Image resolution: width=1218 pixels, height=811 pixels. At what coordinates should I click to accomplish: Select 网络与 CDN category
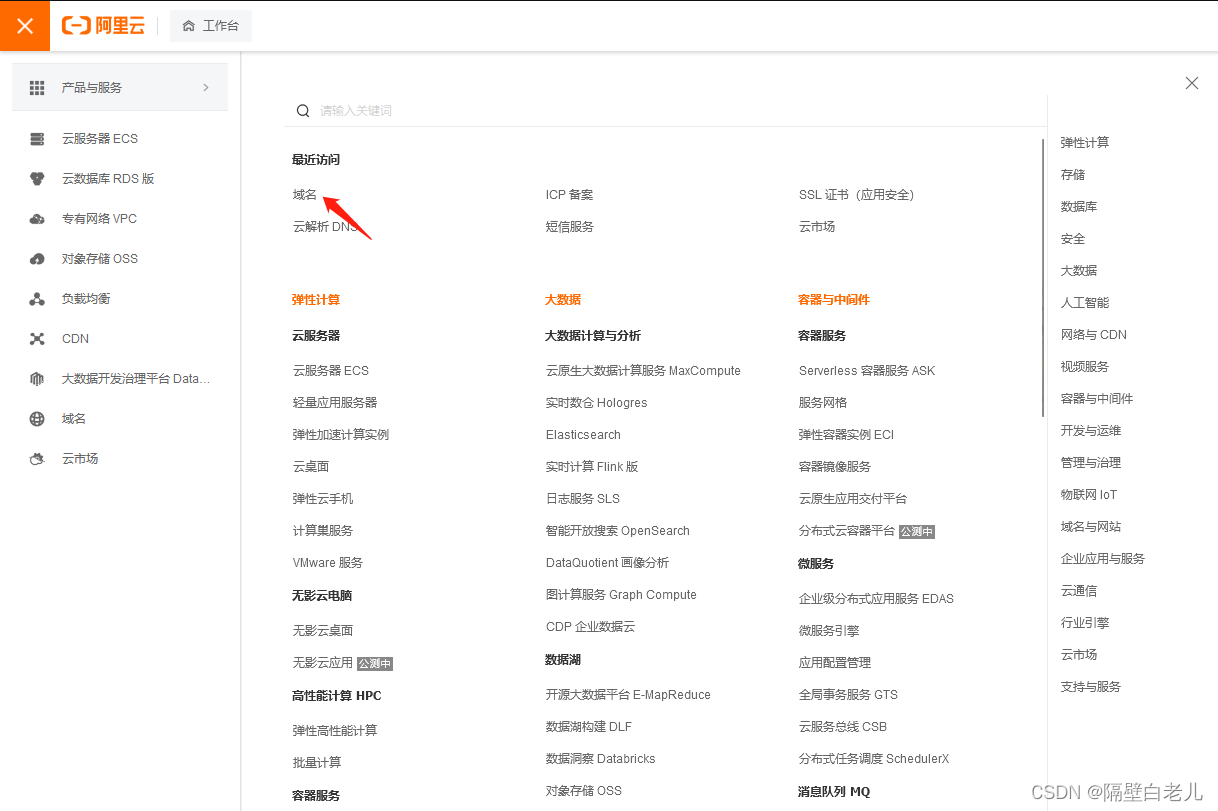click(x=1093, y=335)
